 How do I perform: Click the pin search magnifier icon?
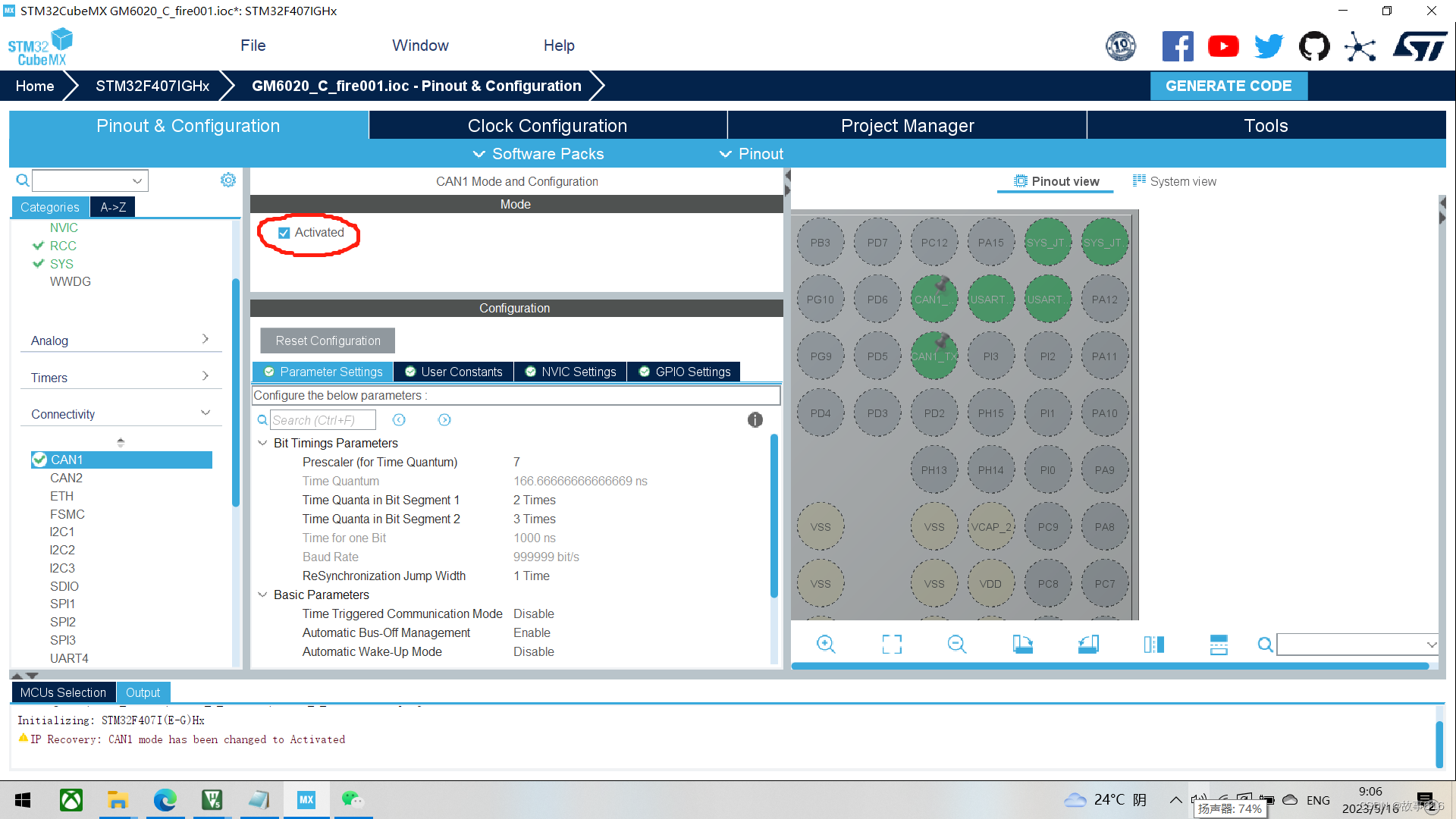1265,645
